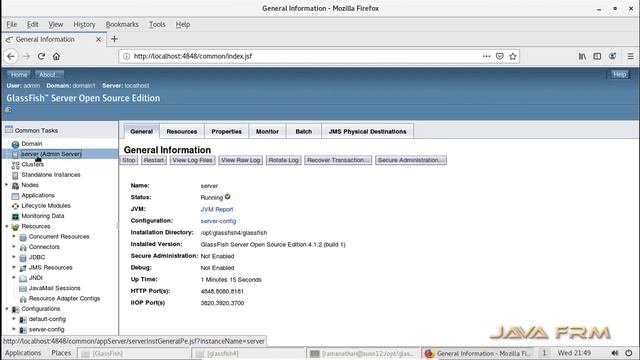
Task: Open the Batch tab
Action: point(304,131)
